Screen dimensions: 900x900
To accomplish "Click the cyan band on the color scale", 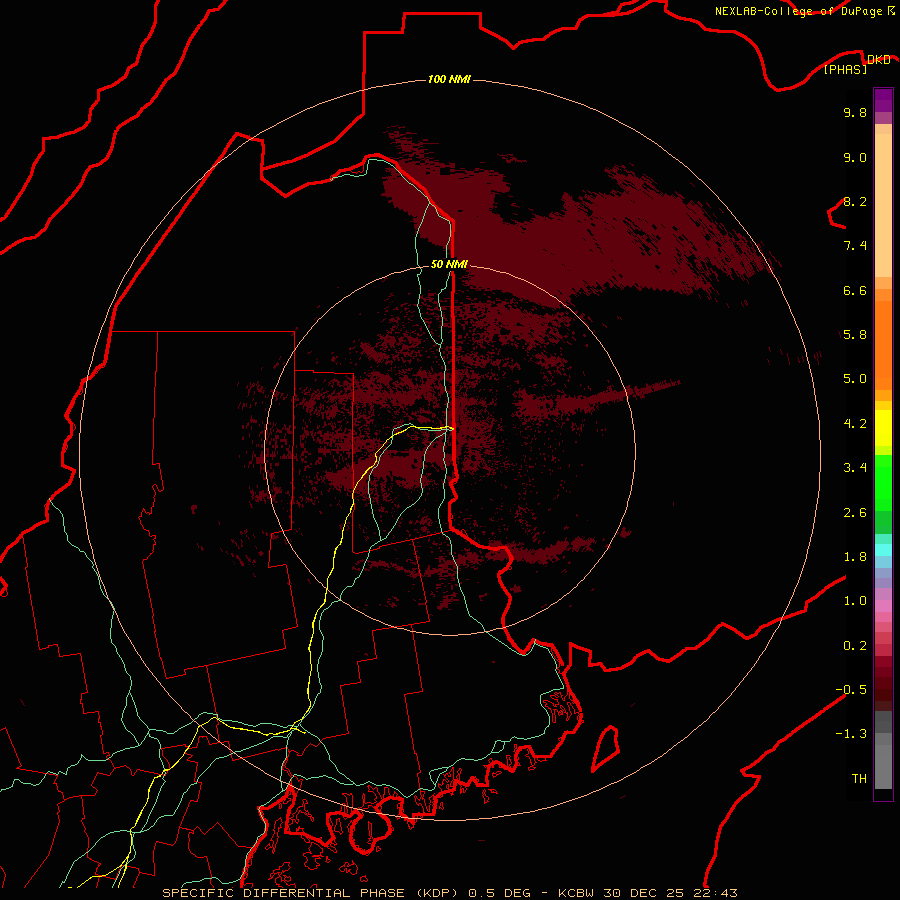I will click(x=883, y=550).
